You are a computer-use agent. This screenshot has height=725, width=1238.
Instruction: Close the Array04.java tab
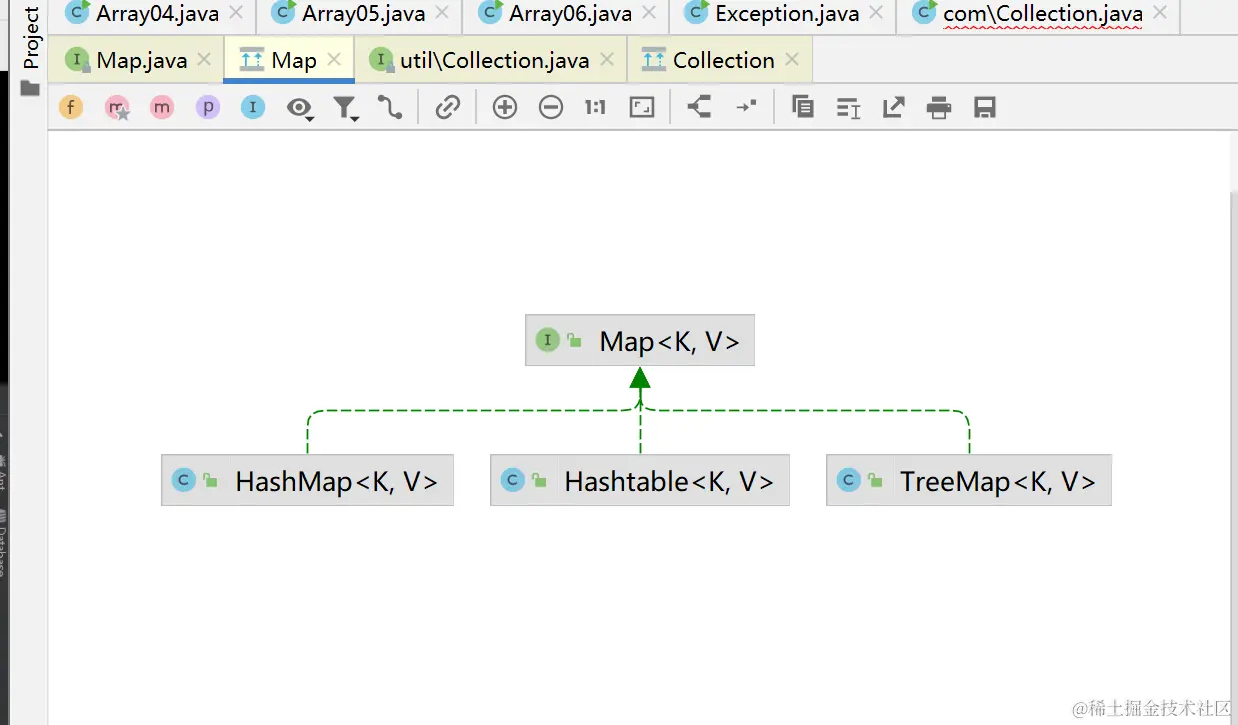(x=236, y=13)
